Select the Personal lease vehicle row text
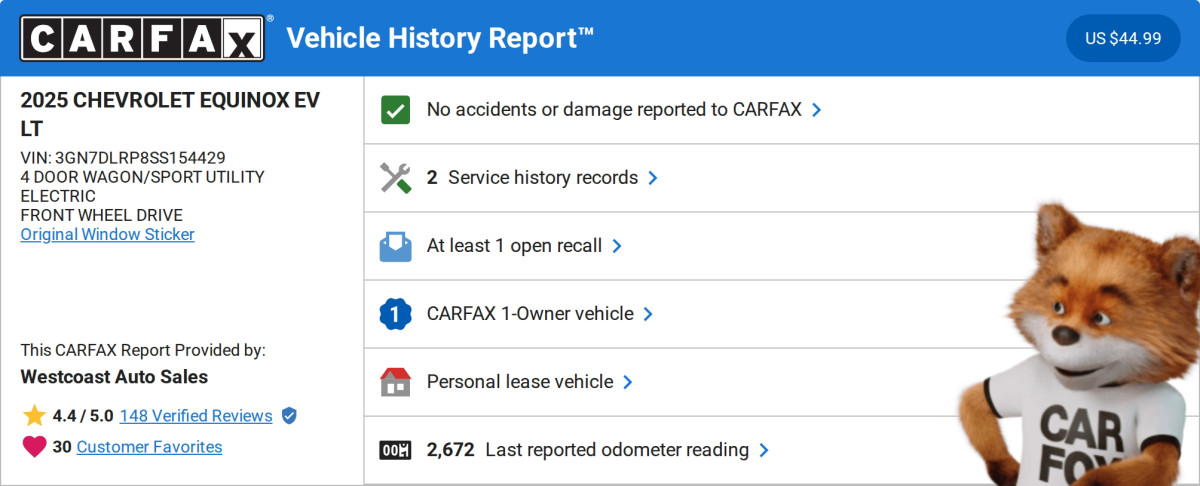Image resolution: width=1200 pixels, height=486 pixels. tap(519, 382)
